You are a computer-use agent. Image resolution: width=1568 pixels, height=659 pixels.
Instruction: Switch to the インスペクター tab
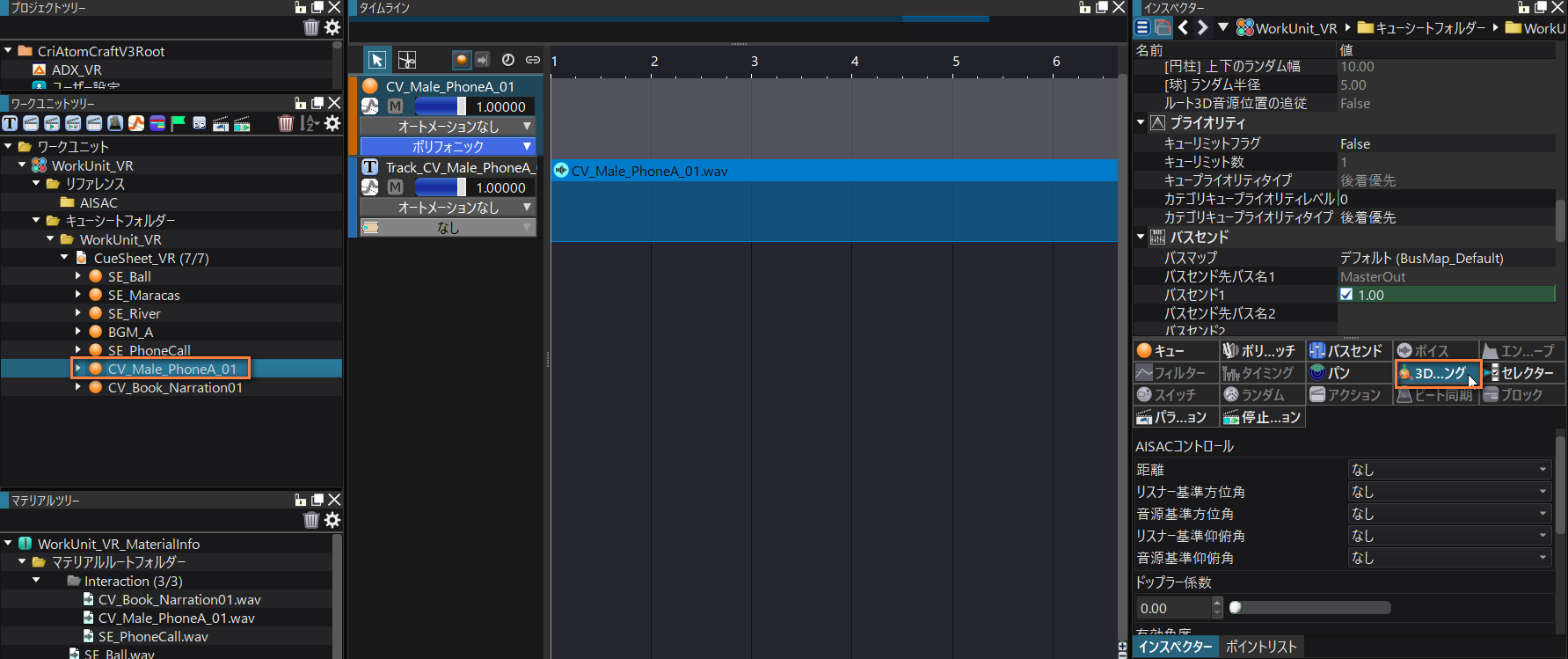point(1175,647)
